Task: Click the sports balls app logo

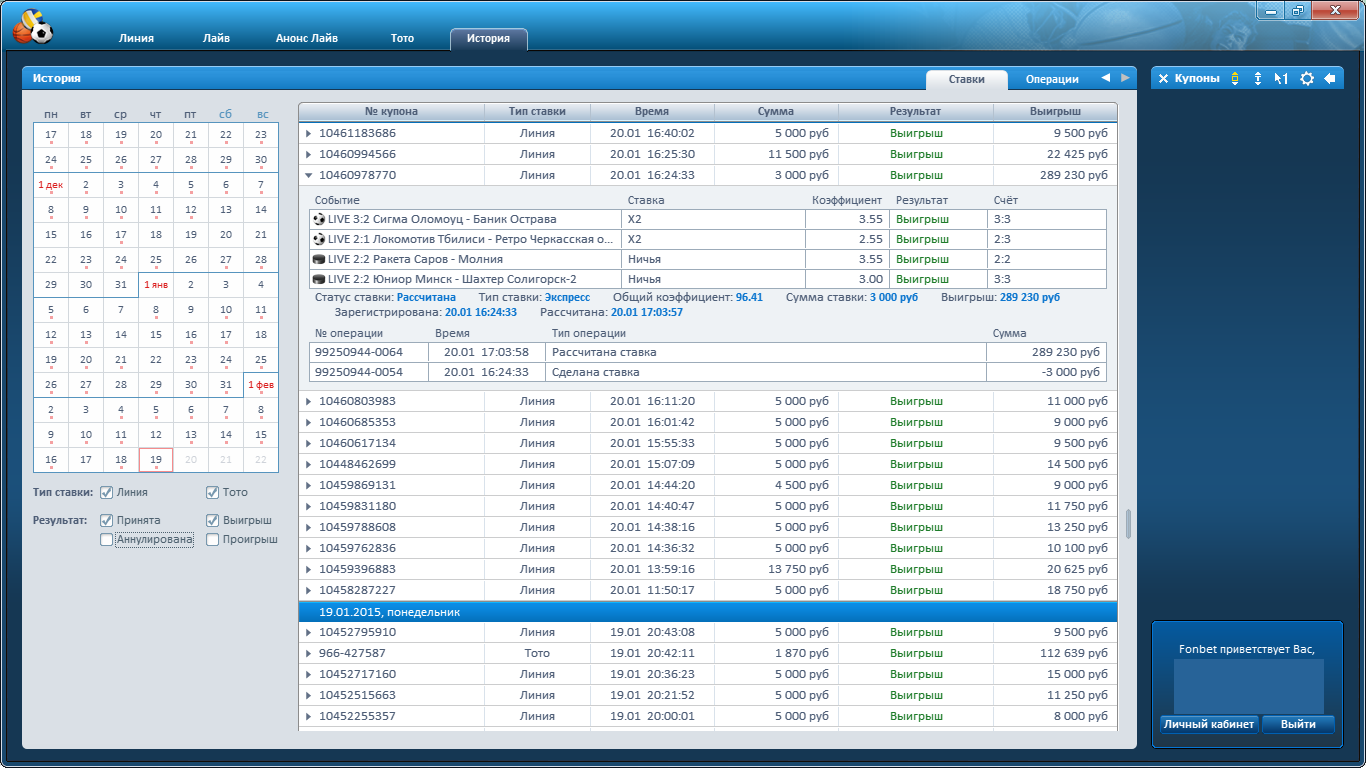Action: [32, 26]
